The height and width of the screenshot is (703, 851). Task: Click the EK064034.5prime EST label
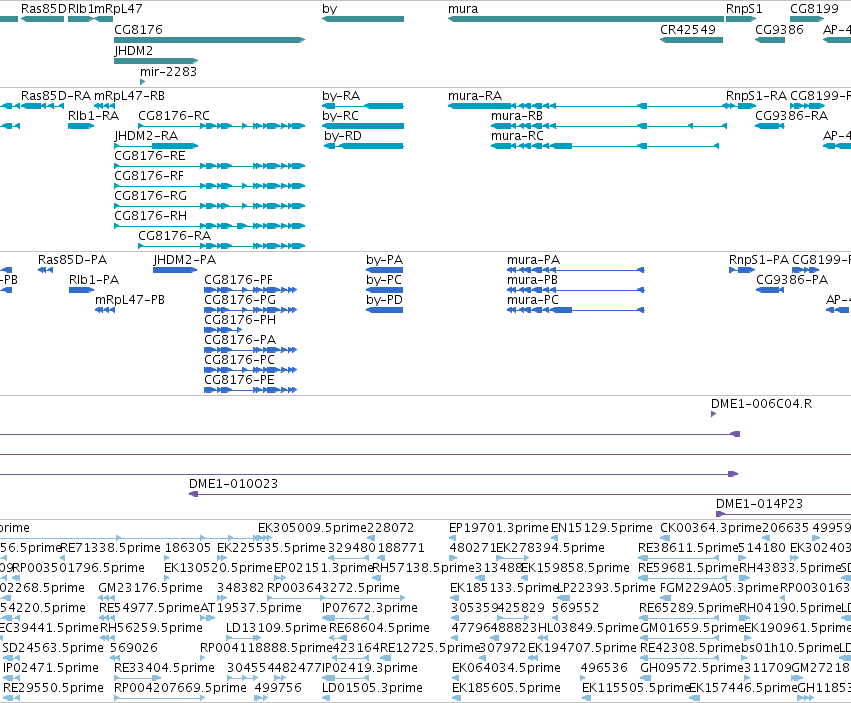click(x=506, y=668)
